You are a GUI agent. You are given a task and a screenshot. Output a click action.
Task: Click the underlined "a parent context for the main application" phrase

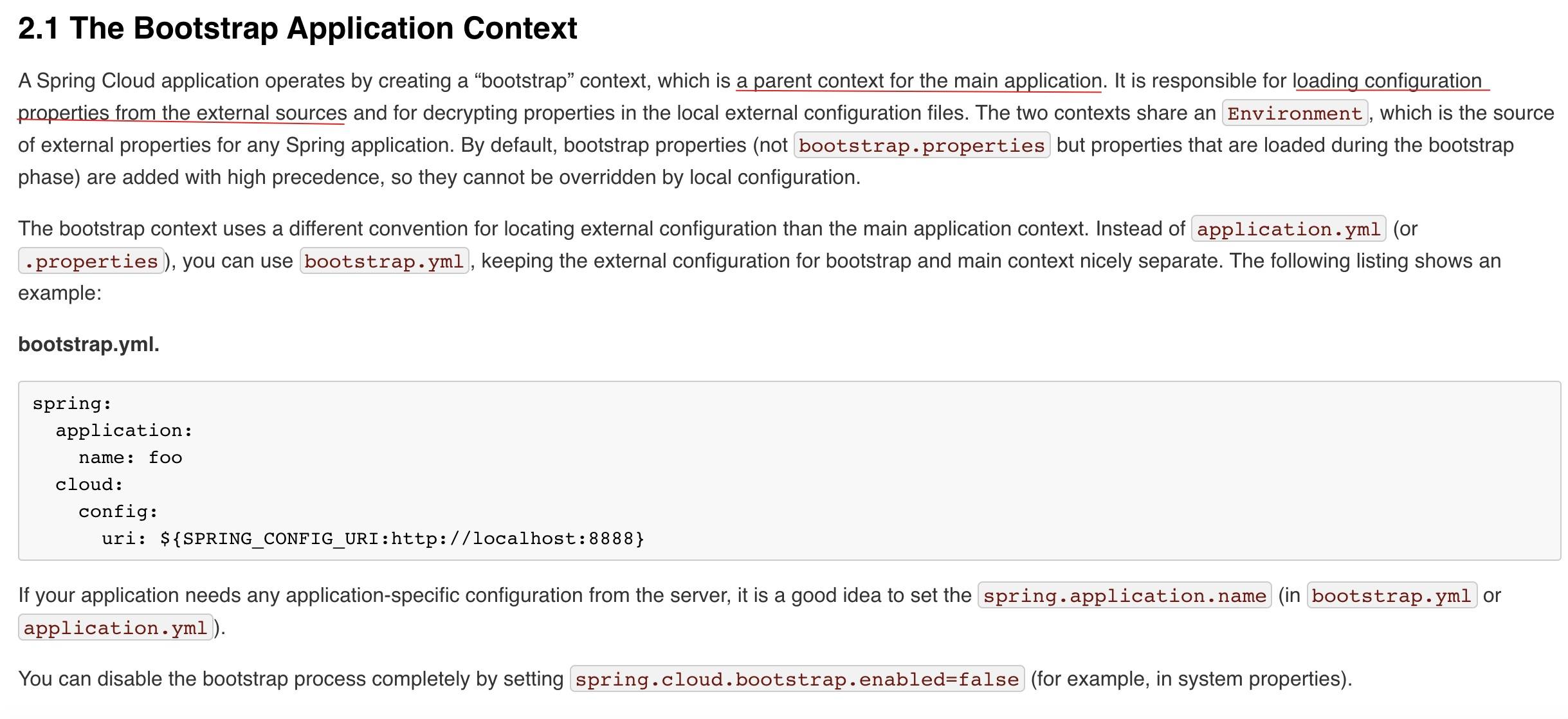click(x=918, y=81)
